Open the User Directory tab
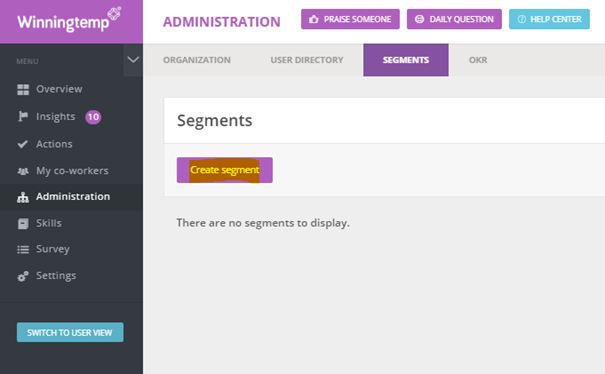 (307, 60)
